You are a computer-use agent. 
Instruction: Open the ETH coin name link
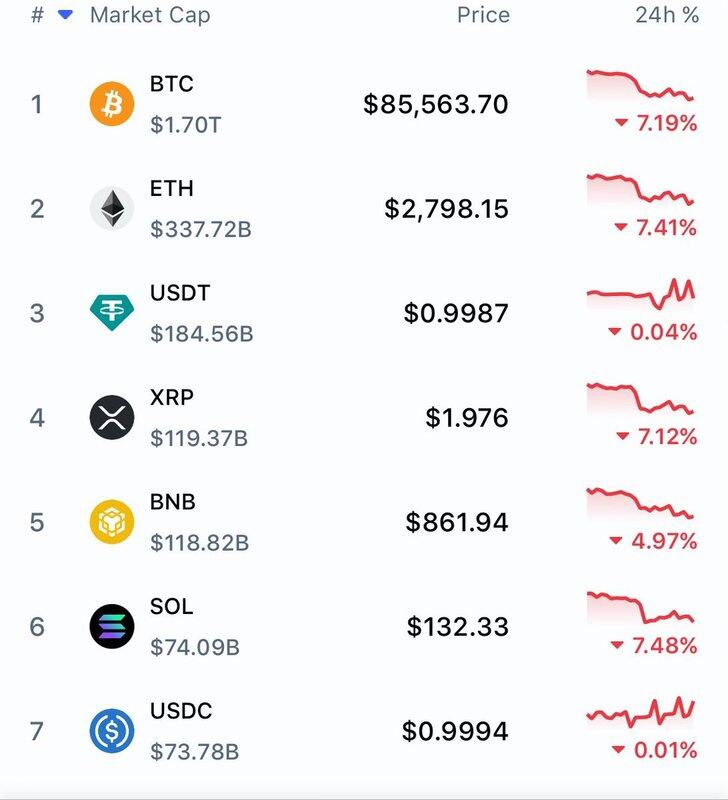coord(171,189)
